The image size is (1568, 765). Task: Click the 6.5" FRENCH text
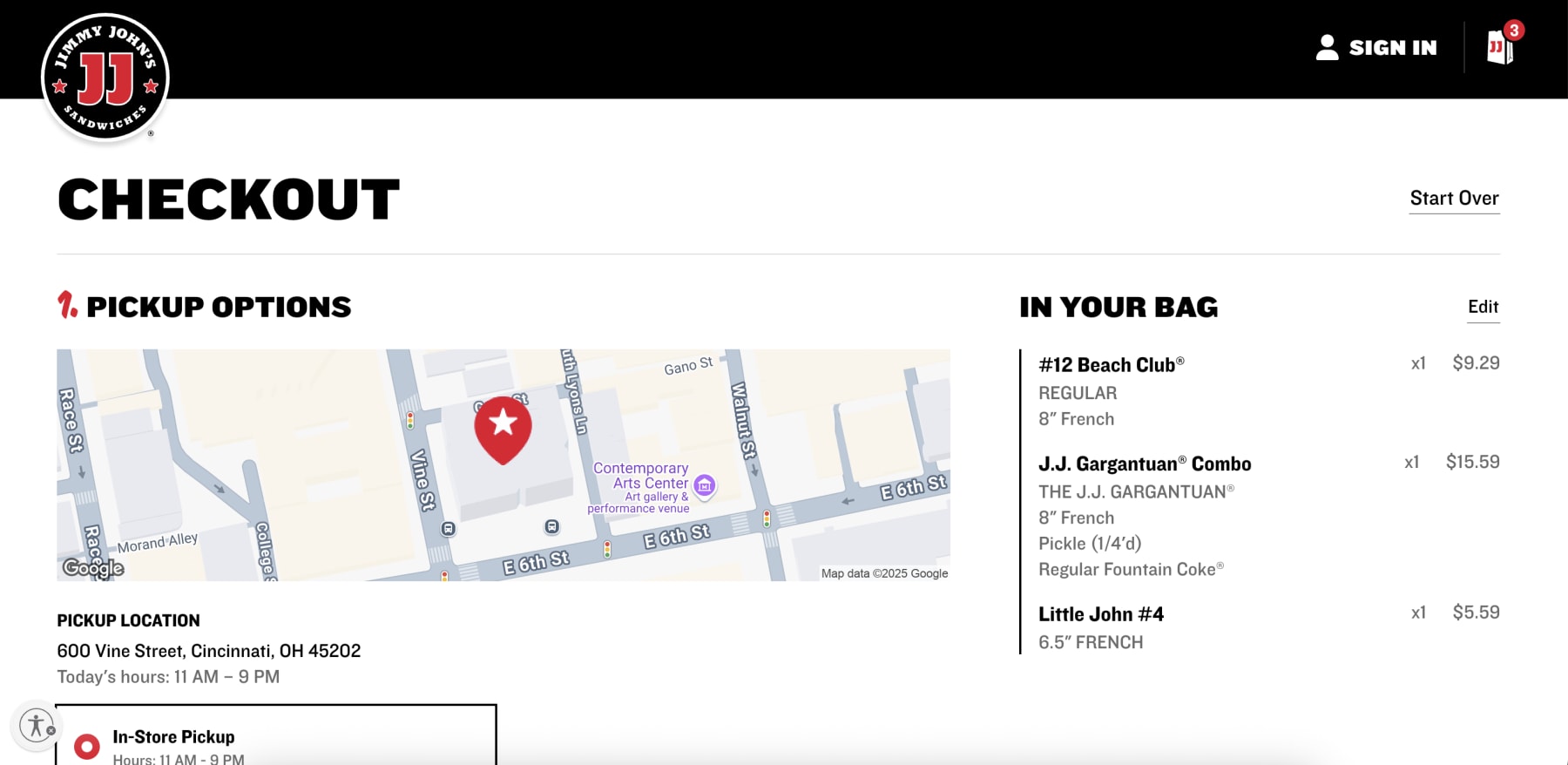point(1091,643)
